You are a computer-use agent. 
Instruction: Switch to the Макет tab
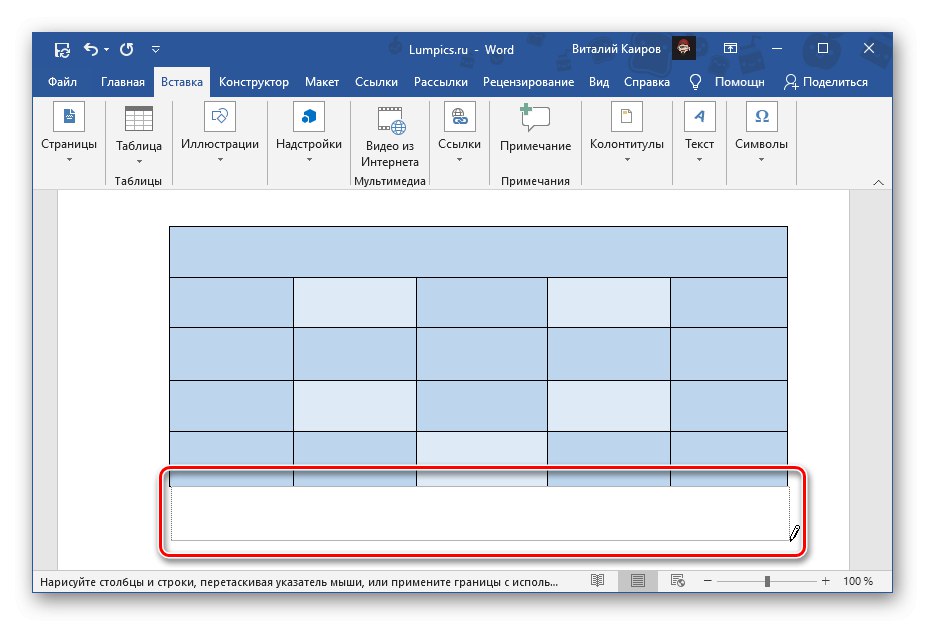(322, 82)
